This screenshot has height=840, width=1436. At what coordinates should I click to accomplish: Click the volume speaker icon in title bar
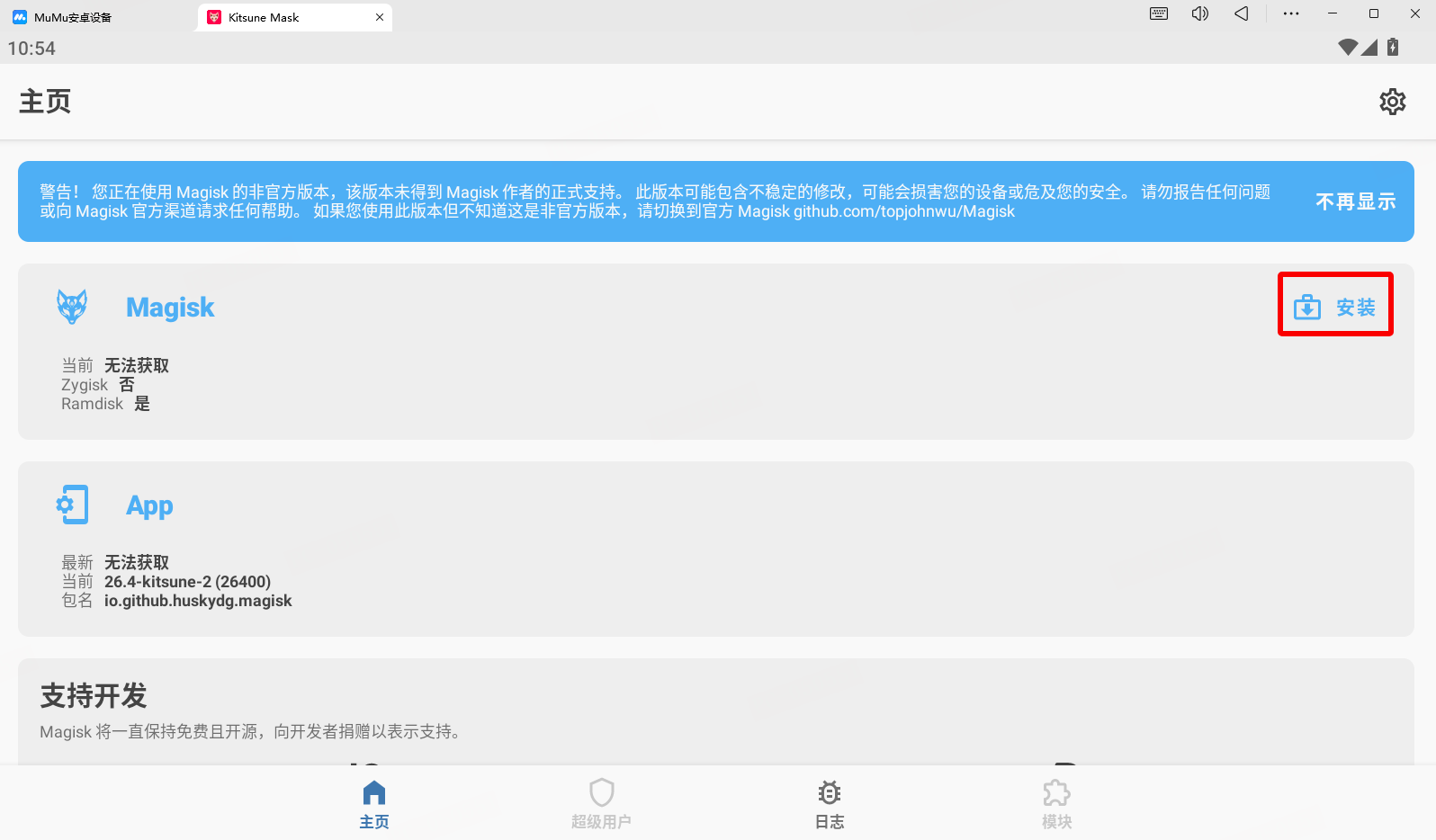pos(1199,14)
